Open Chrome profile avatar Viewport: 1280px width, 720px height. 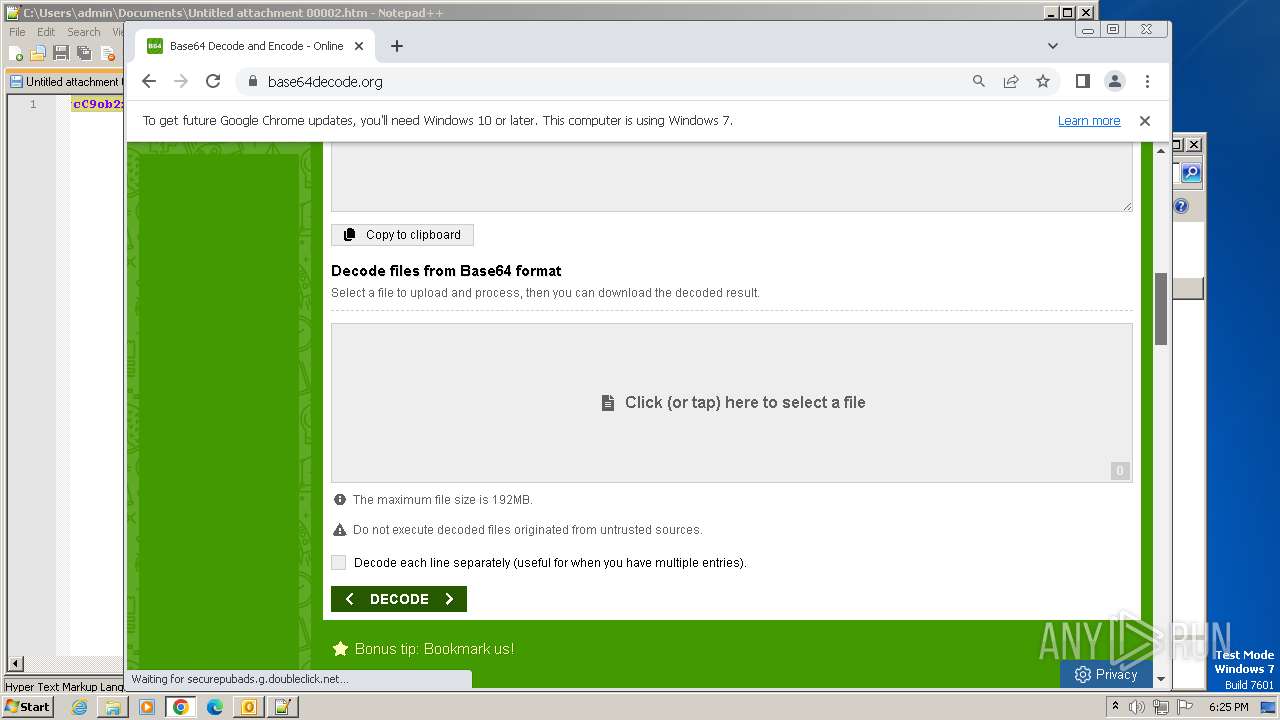tap(1115, 82)
